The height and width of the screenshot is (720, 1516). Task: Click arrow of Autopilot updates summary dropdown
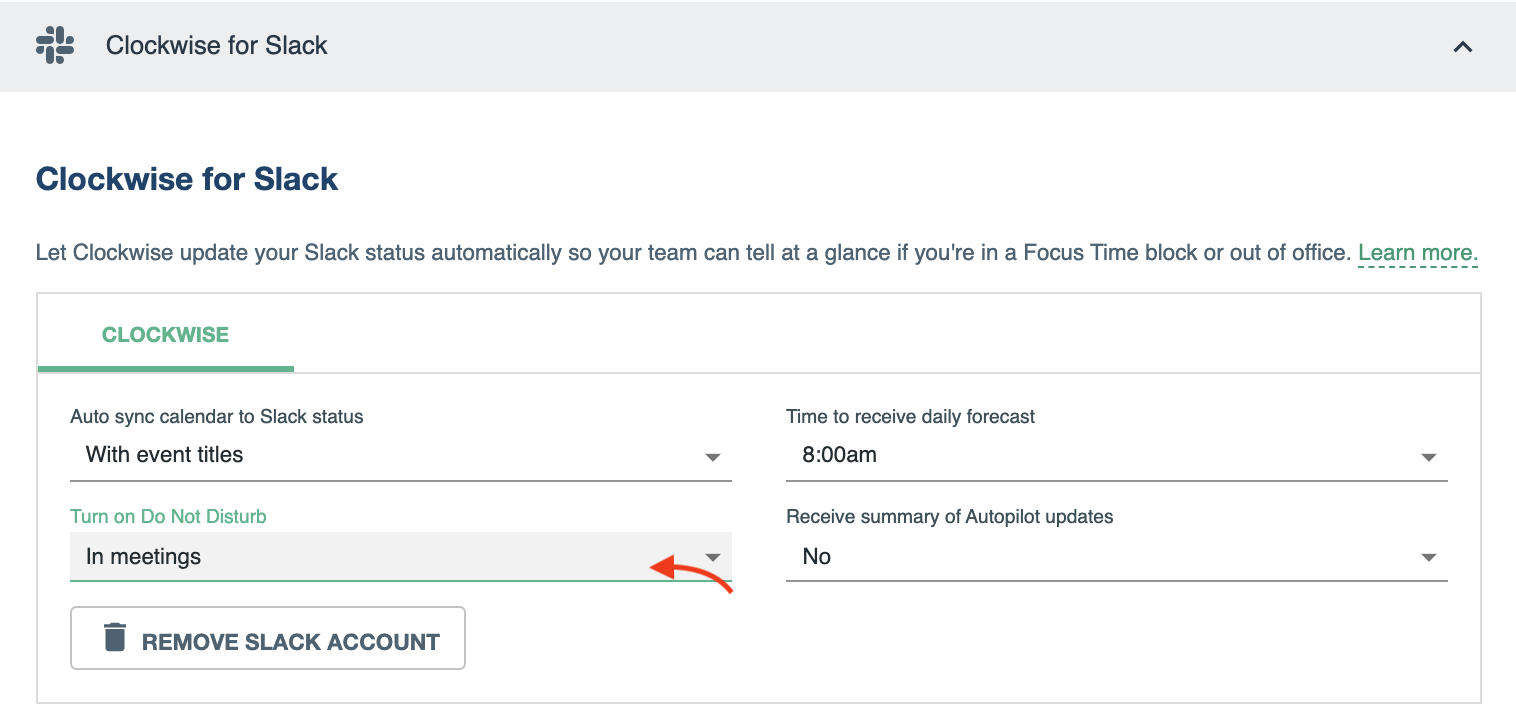tap(1428, 558)
